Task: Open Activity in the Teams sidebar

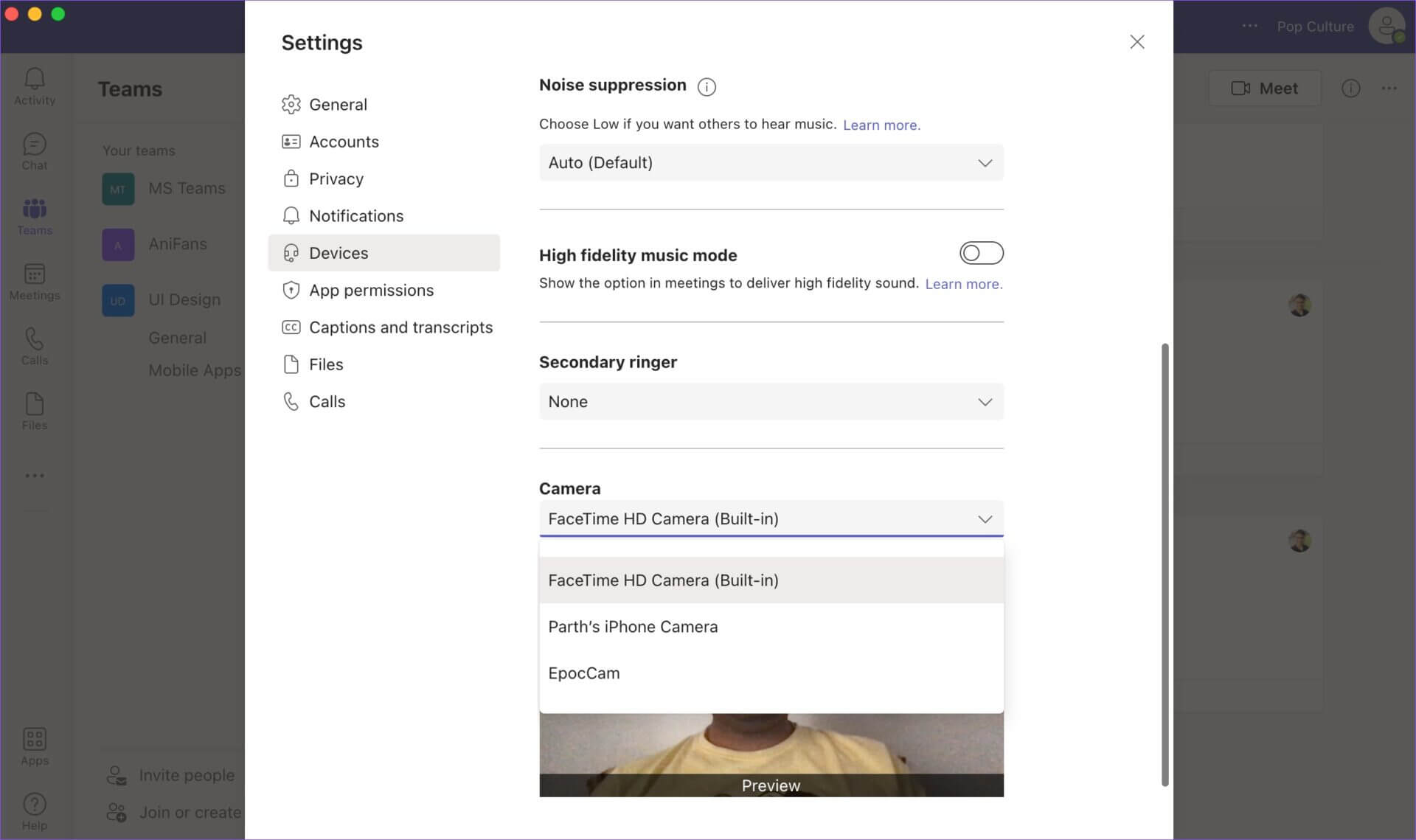Action: (x=35, y=86)
